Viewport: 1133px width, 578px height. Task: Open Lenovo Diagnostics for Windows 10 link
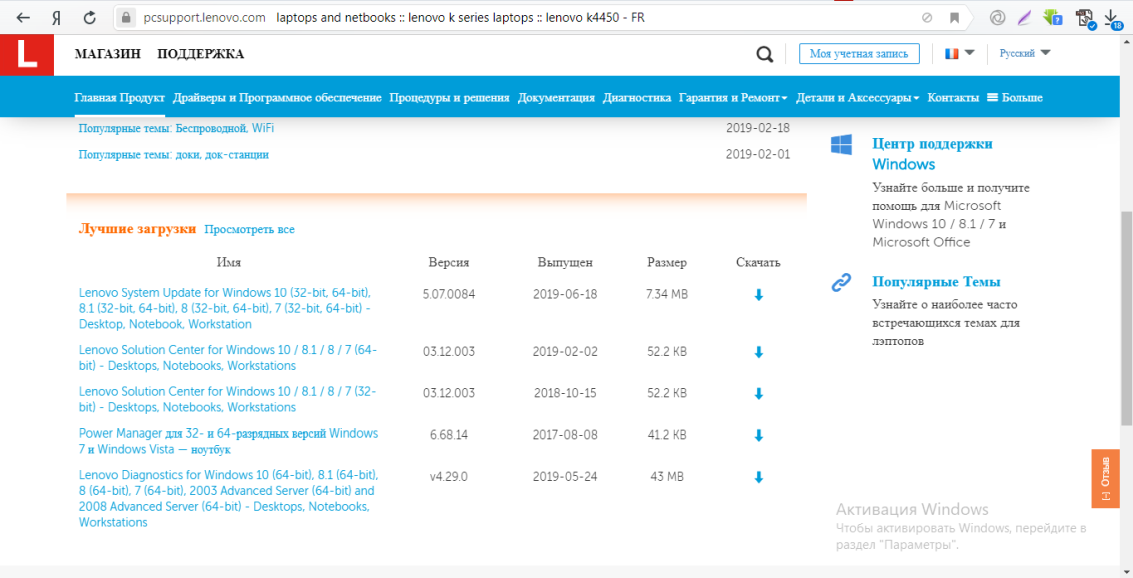tap(228, 499)
